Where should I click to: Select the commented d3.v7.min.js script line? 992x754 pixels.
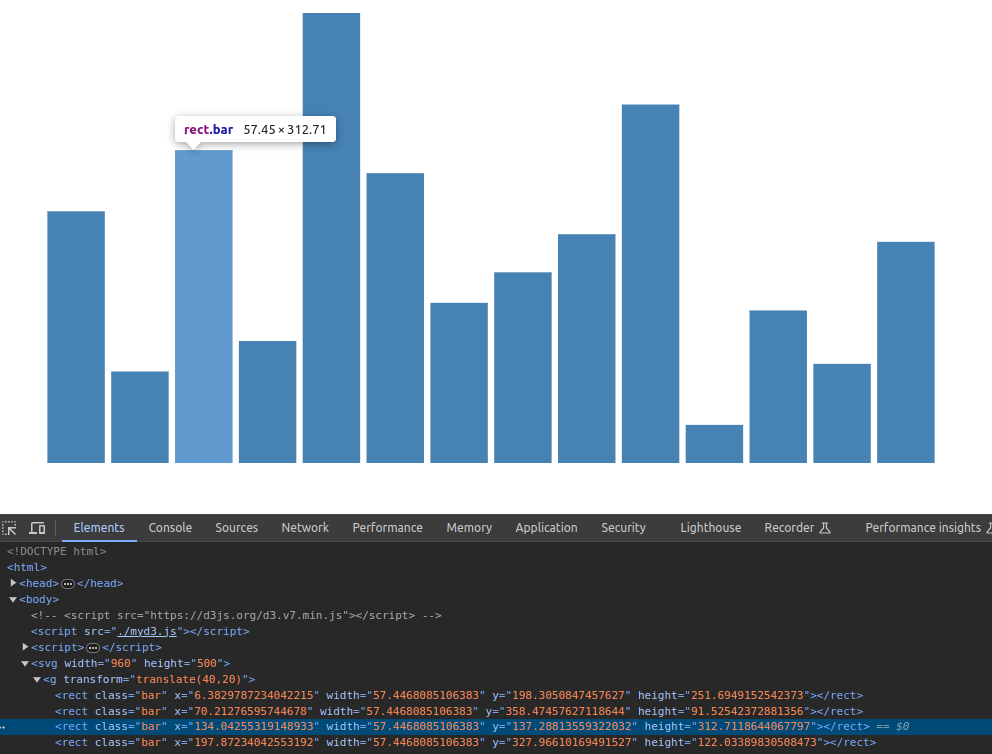coord(236,615)
